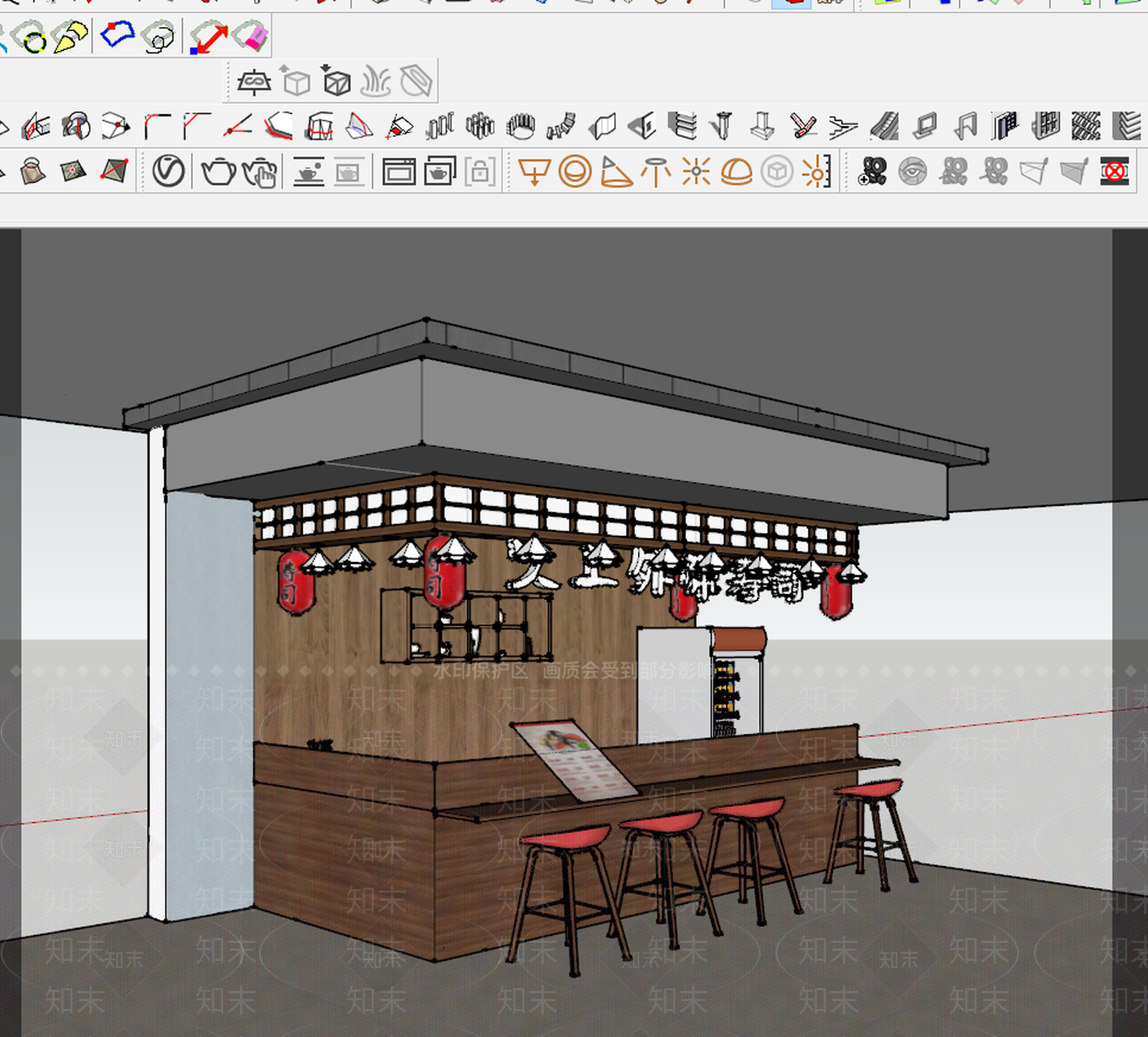
Task: Select the freehand on surface tool
Action: point(159,37)
